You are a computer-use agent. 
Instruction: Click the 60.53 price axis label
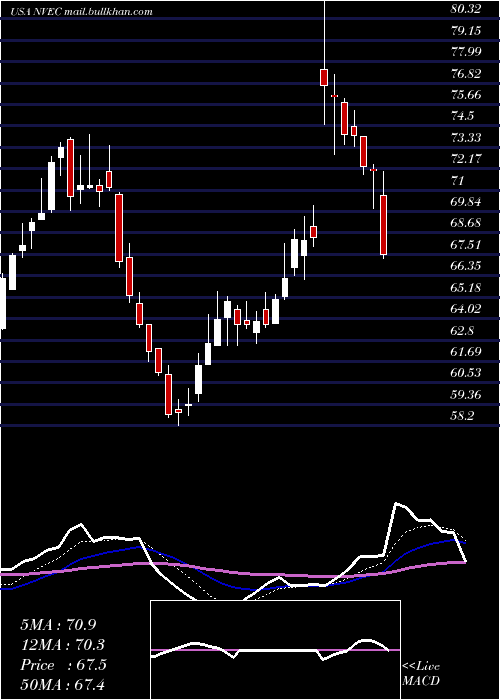point(466,373)
